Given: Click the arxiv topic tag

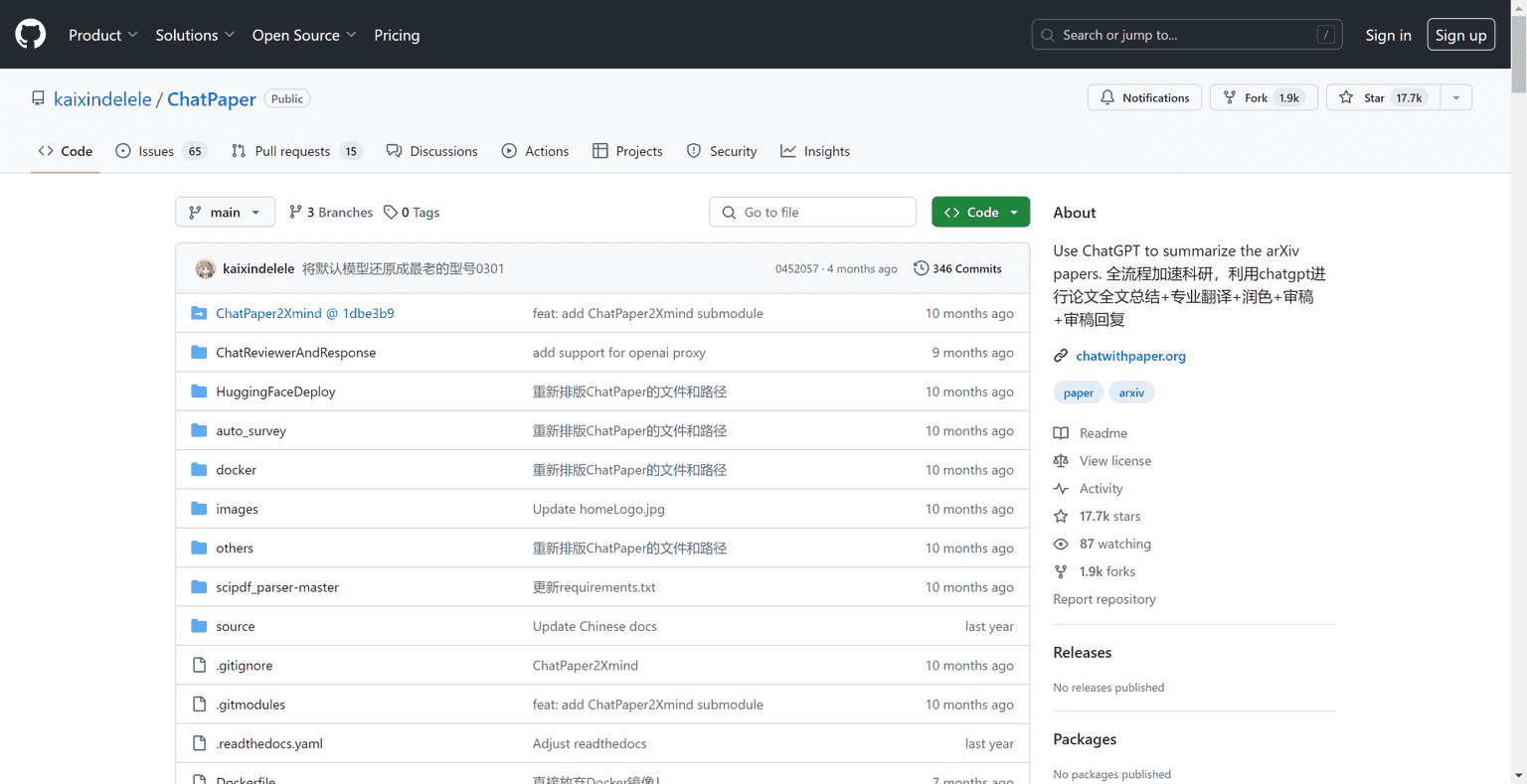Looking at the screenshot, I should pyautogui.click(x=1131, y=392).
